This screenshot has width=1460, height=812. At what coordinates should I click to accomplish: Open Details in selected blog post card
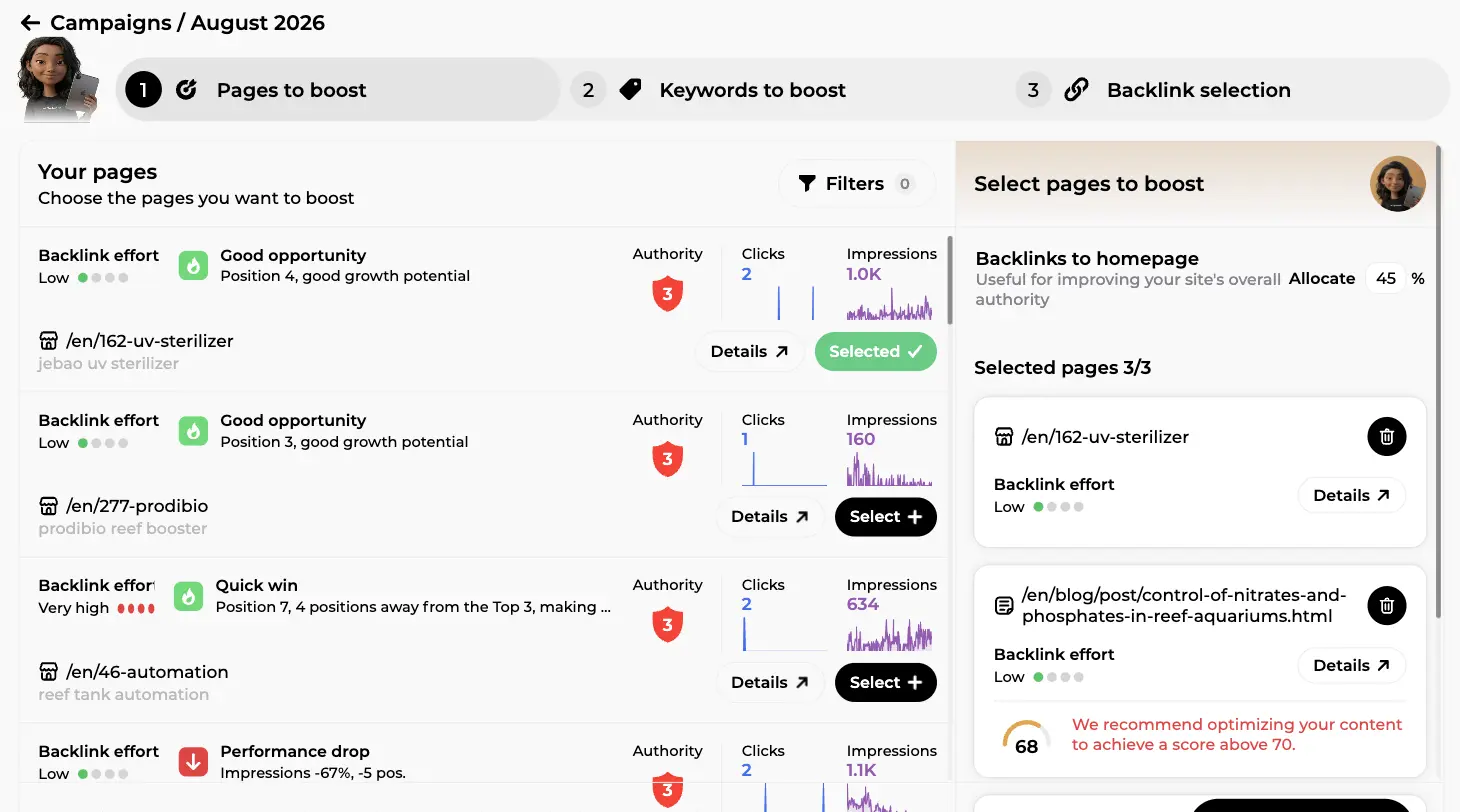point(1352,666)
